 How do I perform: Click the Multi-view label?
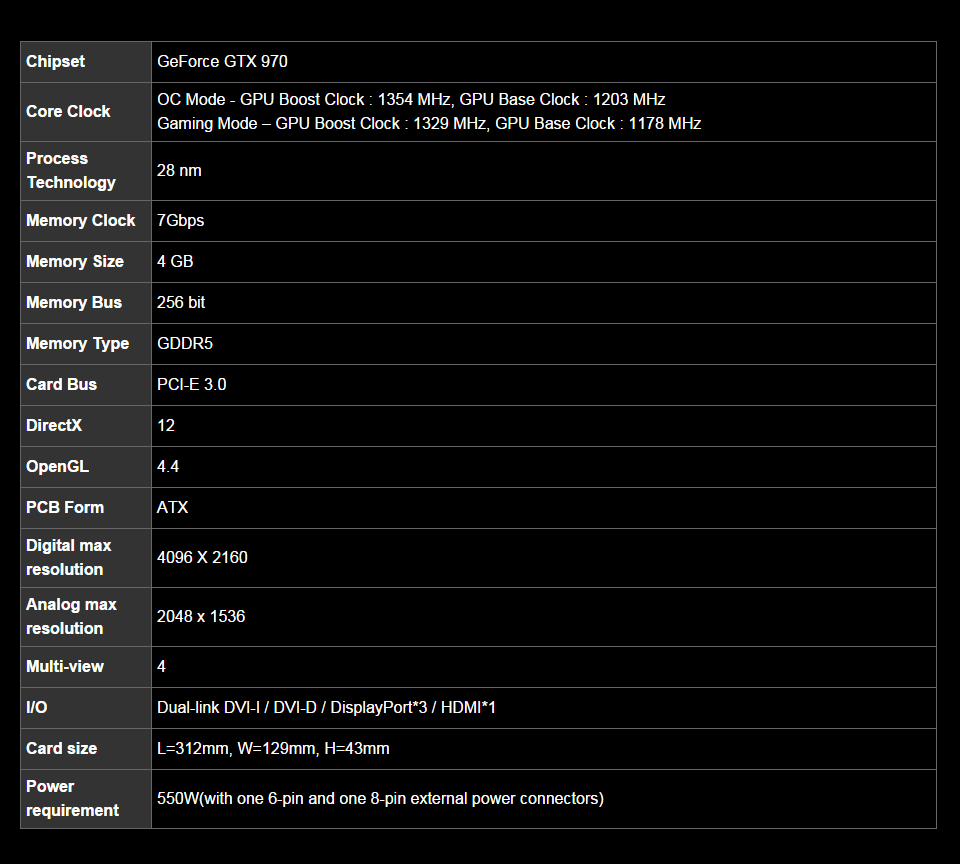pos(65,667)
